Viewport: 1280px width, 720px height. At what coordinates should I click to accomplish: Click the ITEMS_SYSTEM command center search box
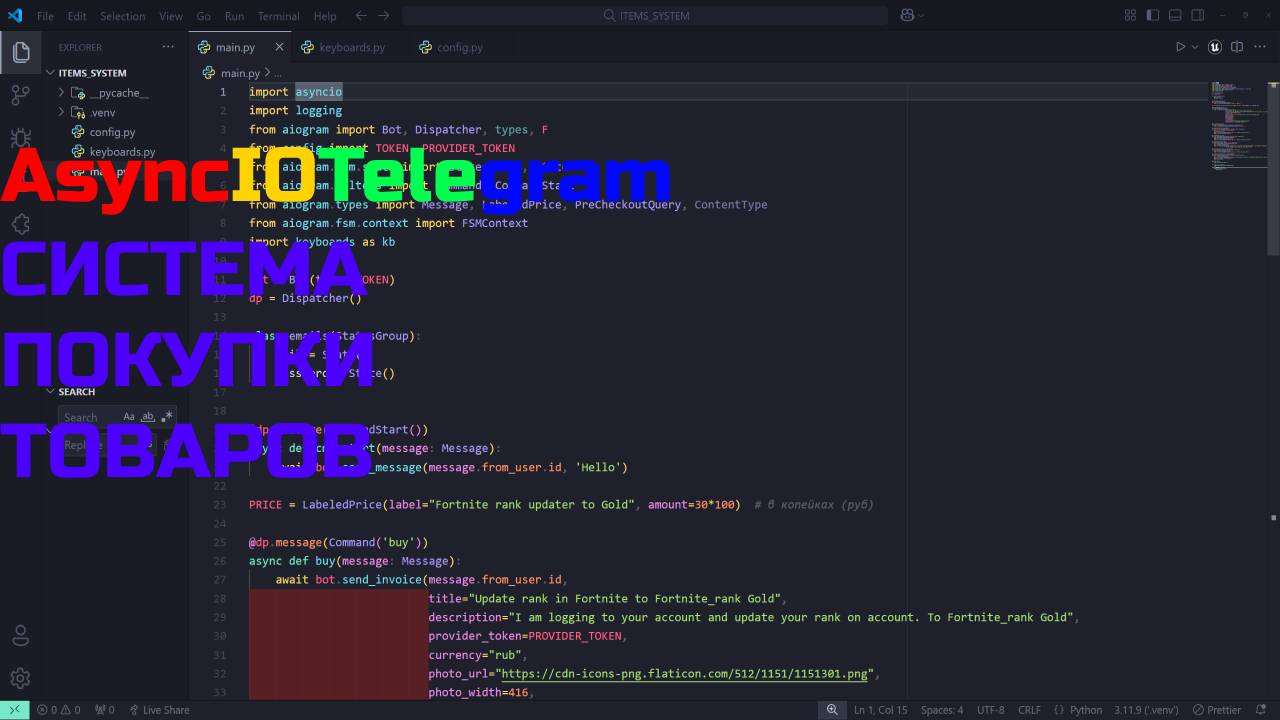pos(645,16)
